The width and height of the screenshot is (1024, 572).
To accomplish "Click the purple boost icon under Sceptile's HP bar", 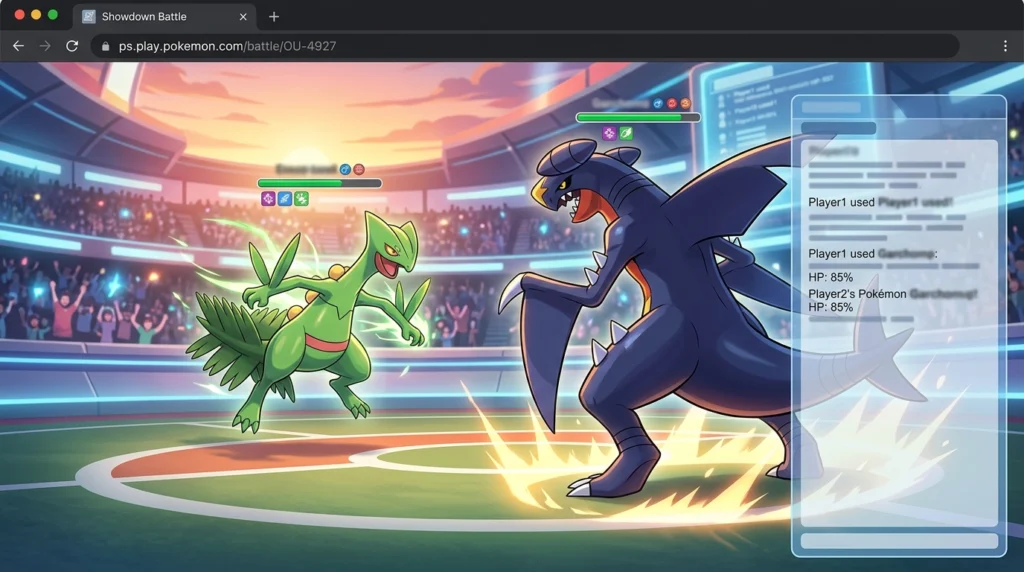I will tap(268, 199).
